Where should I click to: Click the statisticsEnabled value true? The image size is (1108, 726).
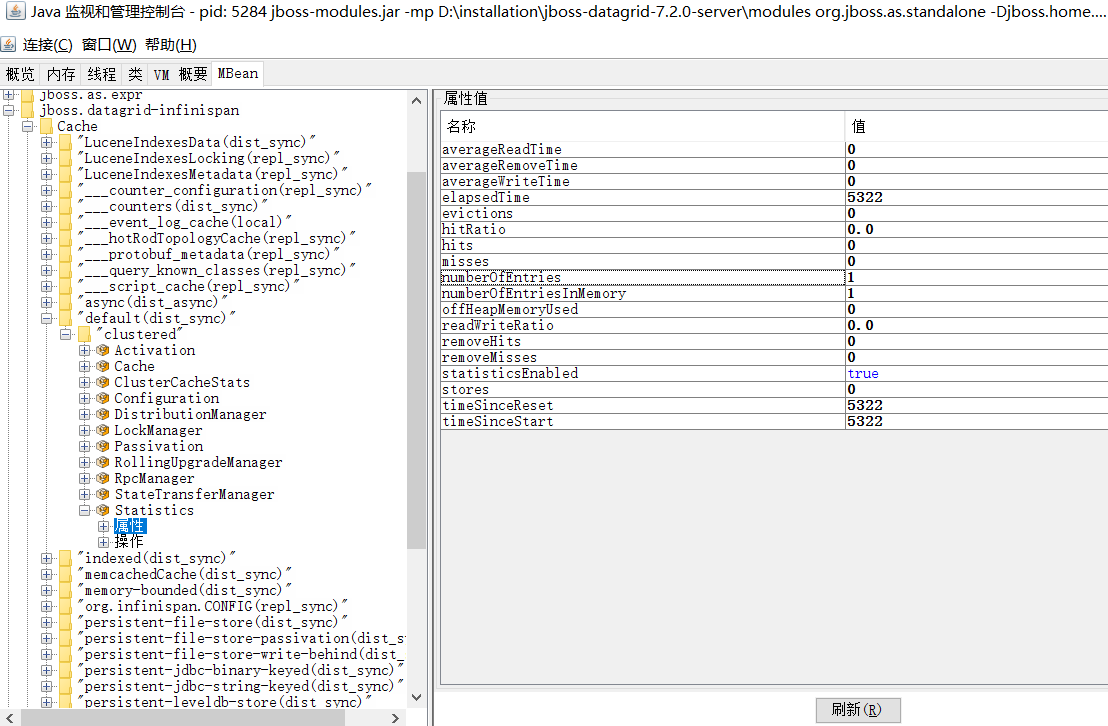click(863, 373)
